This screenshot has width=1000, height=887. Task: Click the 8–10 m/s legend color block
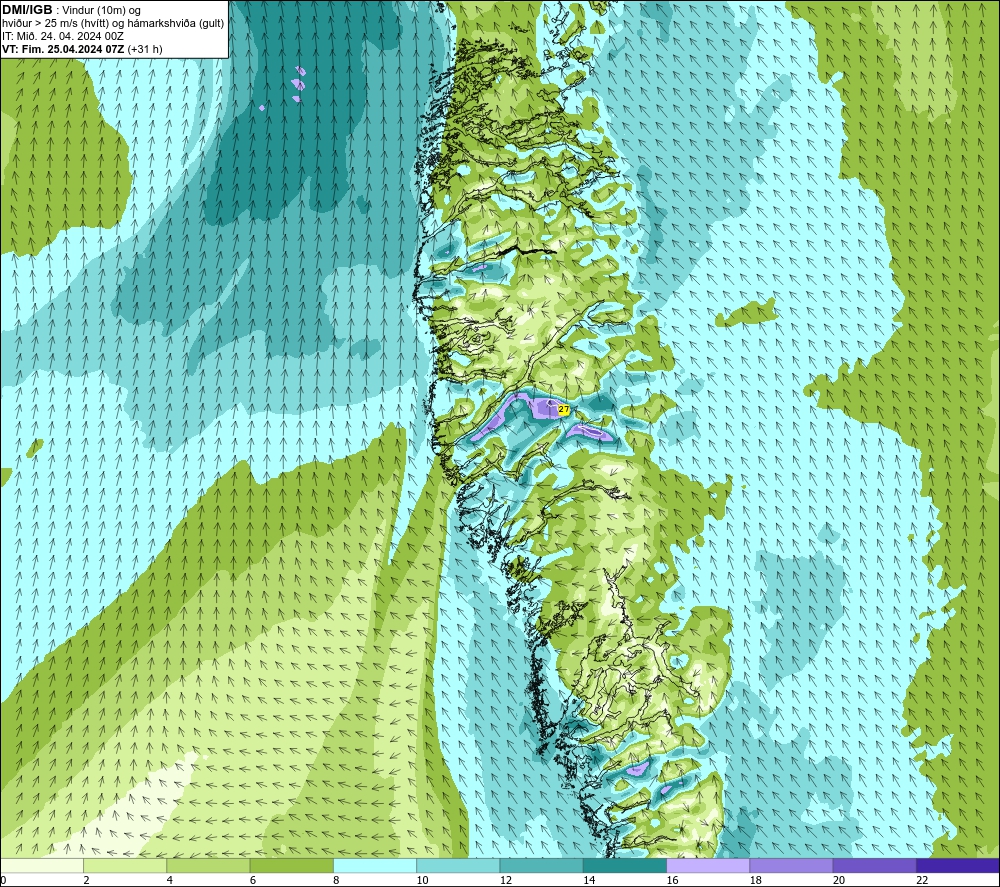375,865
